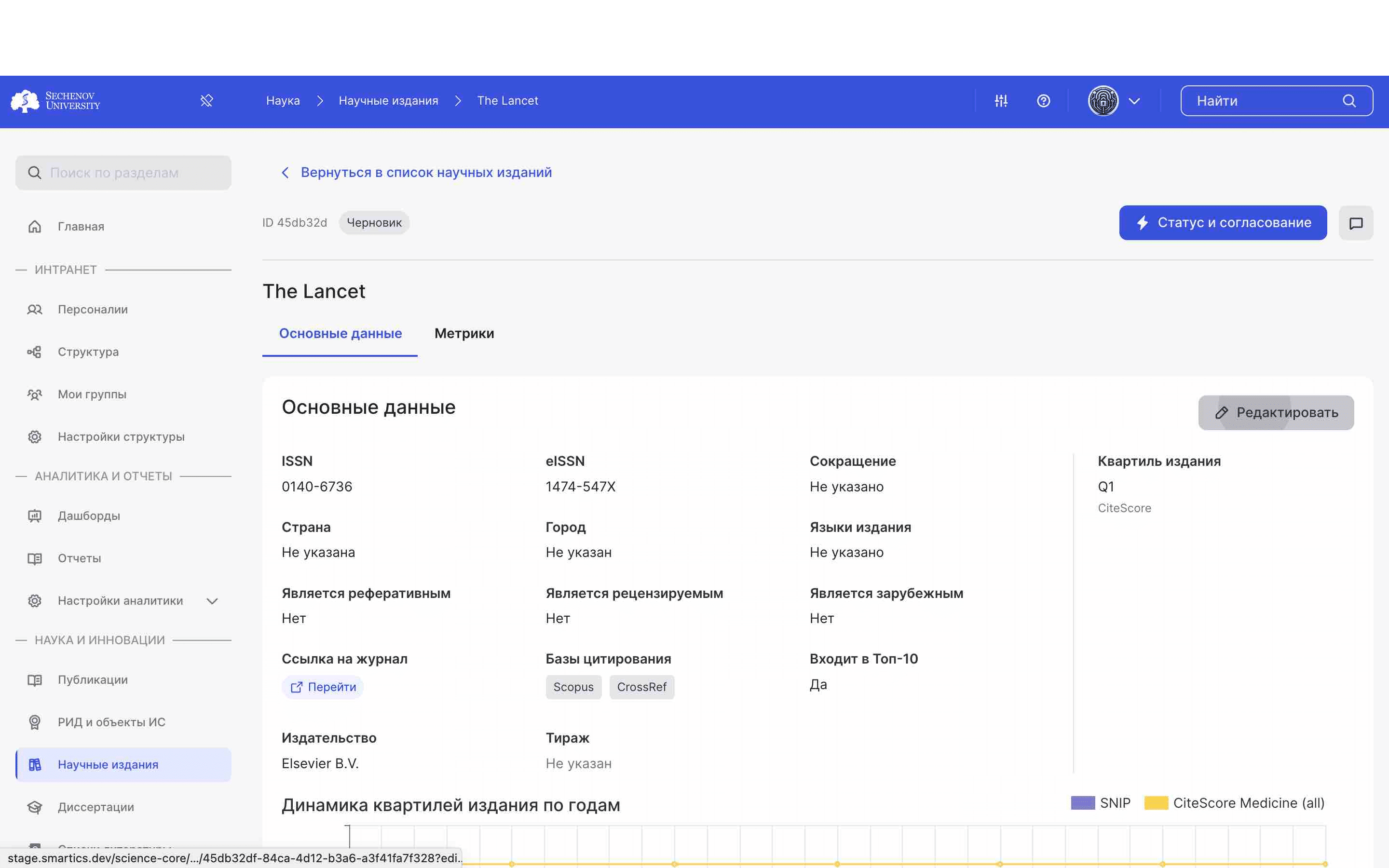Click the ISSN value 0140-6736
This screenshot has height=868, width=1389.
coord(317,487)
